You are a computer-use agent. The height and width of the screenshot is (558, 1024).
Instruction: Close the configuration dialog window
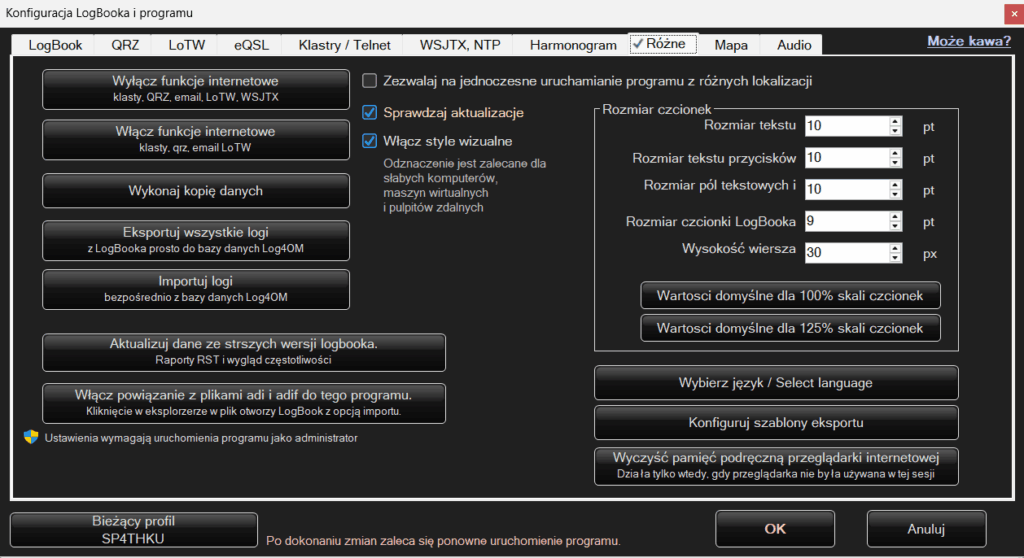pyautogui.click(x=1008, y=13)
